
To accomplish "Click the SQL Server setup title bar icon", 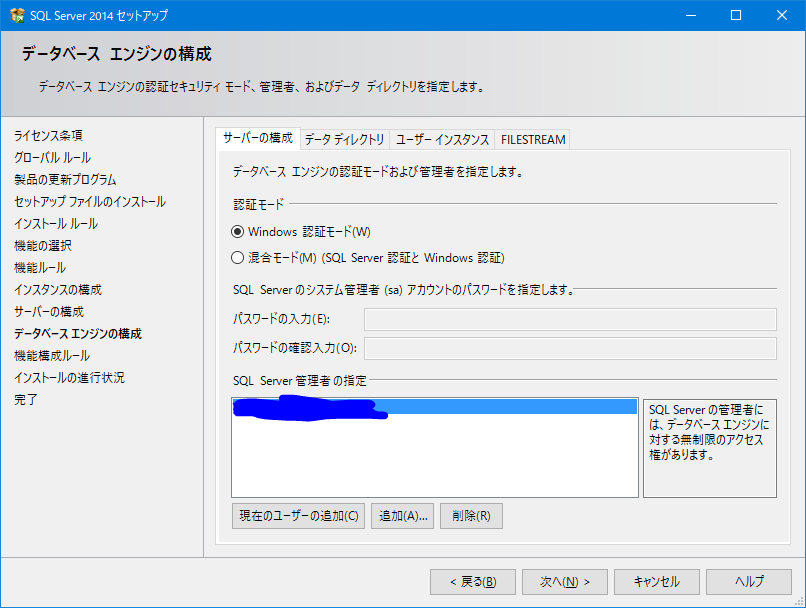I will point(17,15).
